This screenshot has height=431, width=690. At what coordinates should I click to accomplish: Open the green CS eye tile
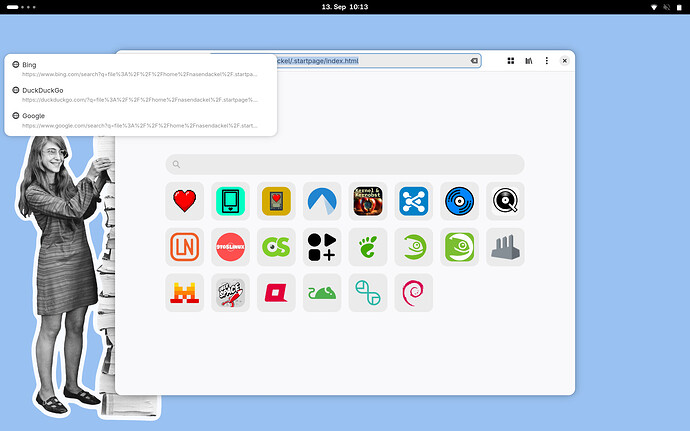[276, 247]
